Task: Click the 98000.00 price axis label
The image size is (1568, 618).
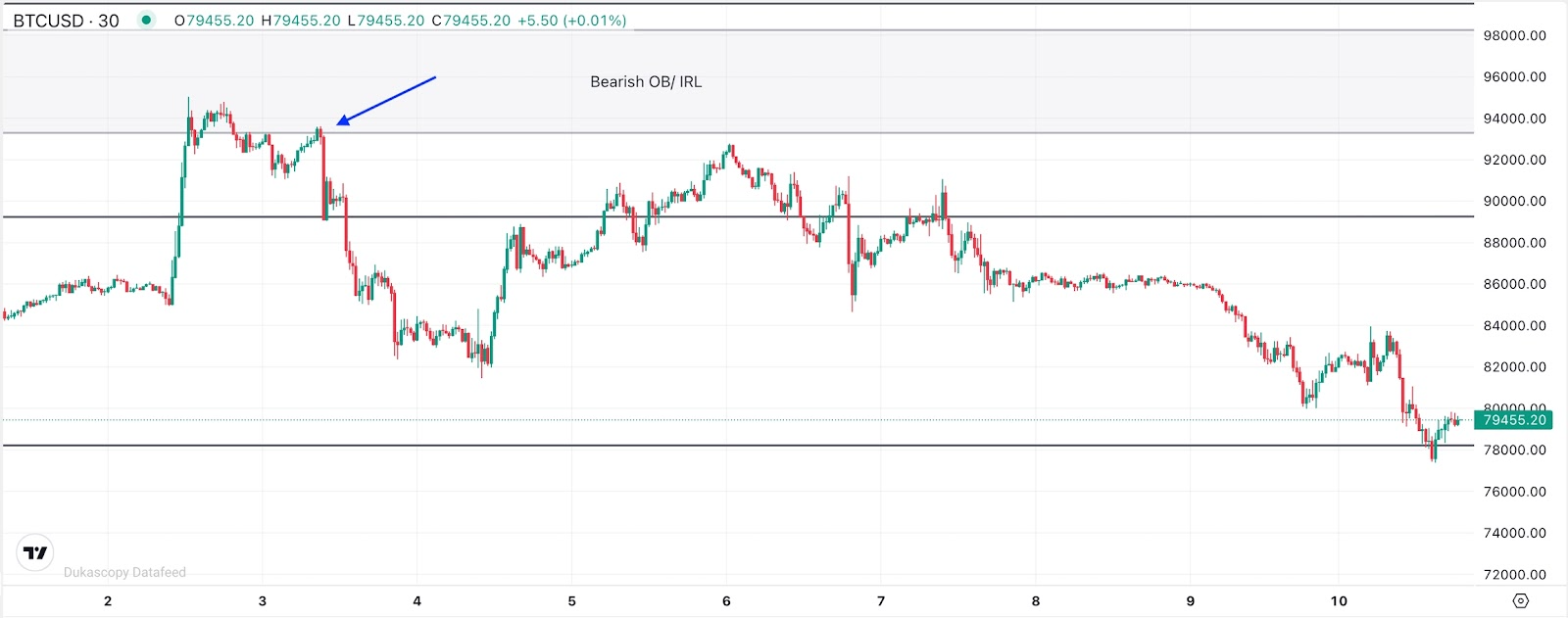Action: pos(1514,35)
